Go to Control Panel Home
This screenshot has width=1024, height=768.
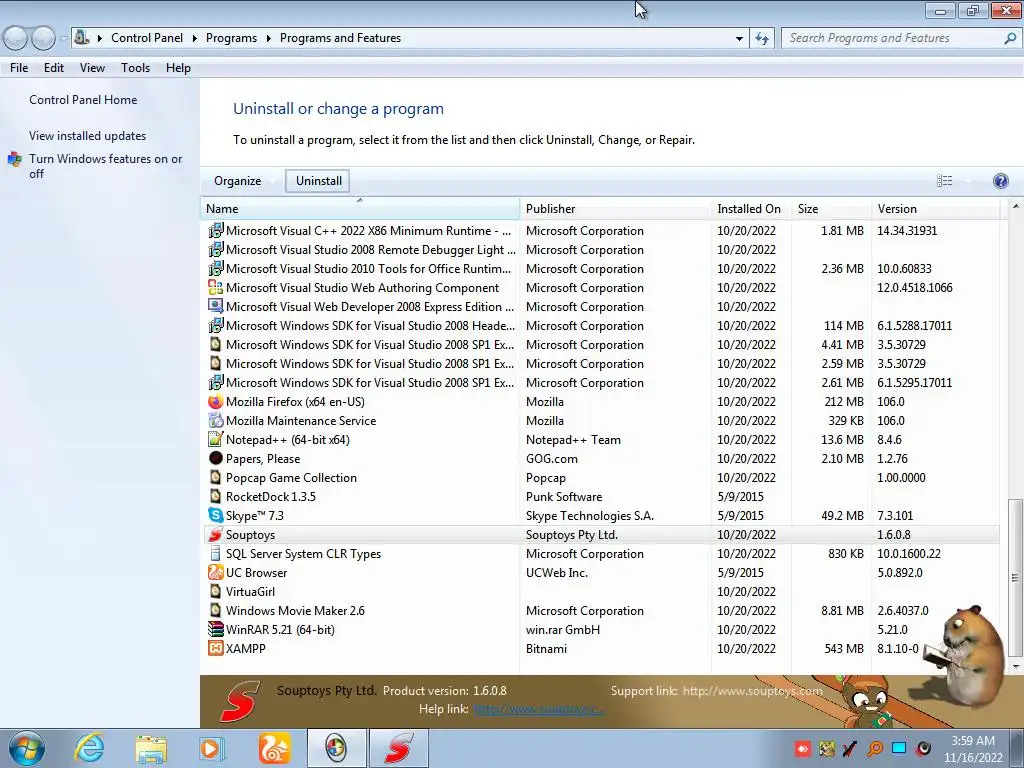(x=83, y=100)
